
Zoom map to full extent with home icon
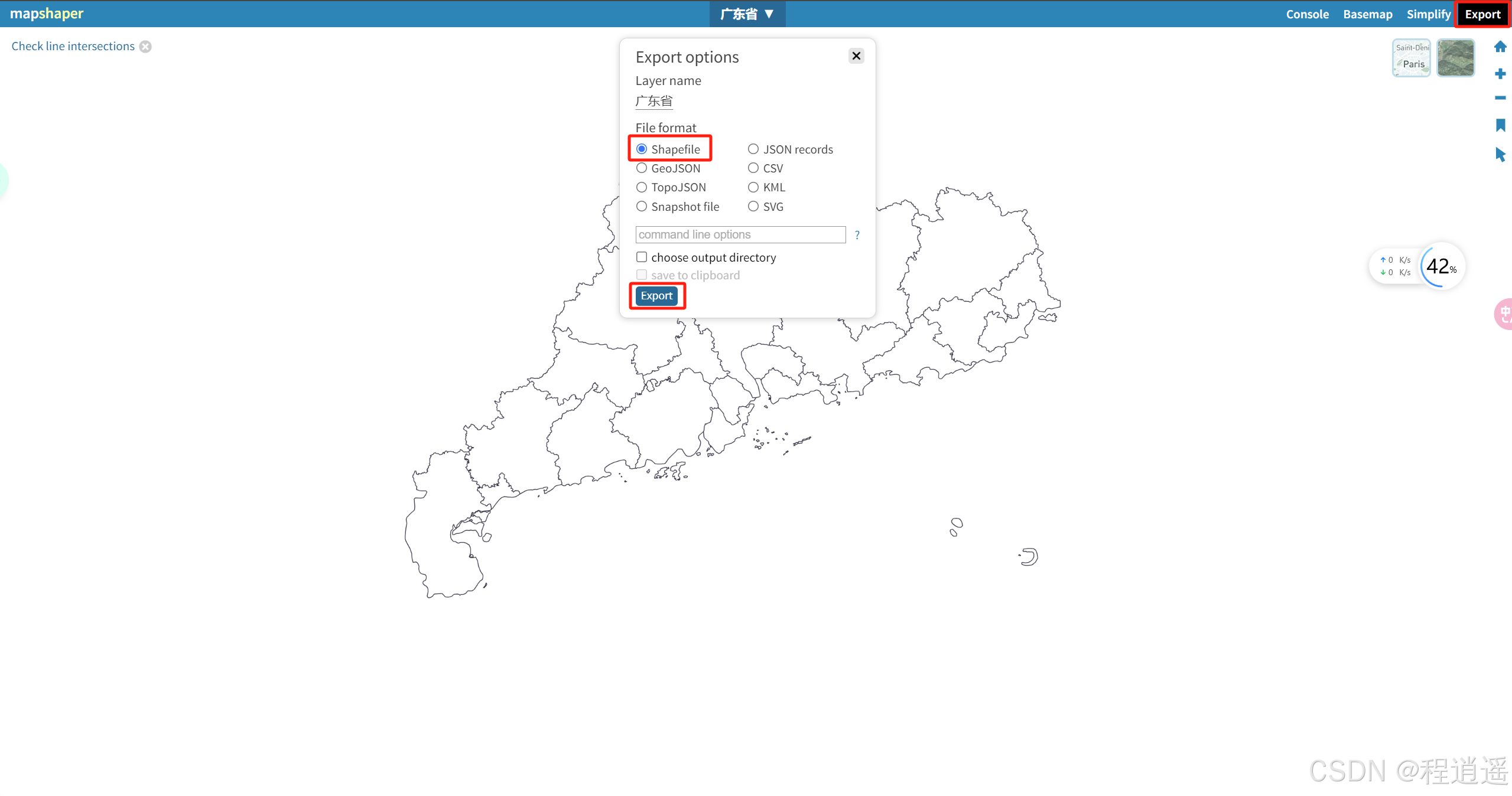coord(1500,47)
